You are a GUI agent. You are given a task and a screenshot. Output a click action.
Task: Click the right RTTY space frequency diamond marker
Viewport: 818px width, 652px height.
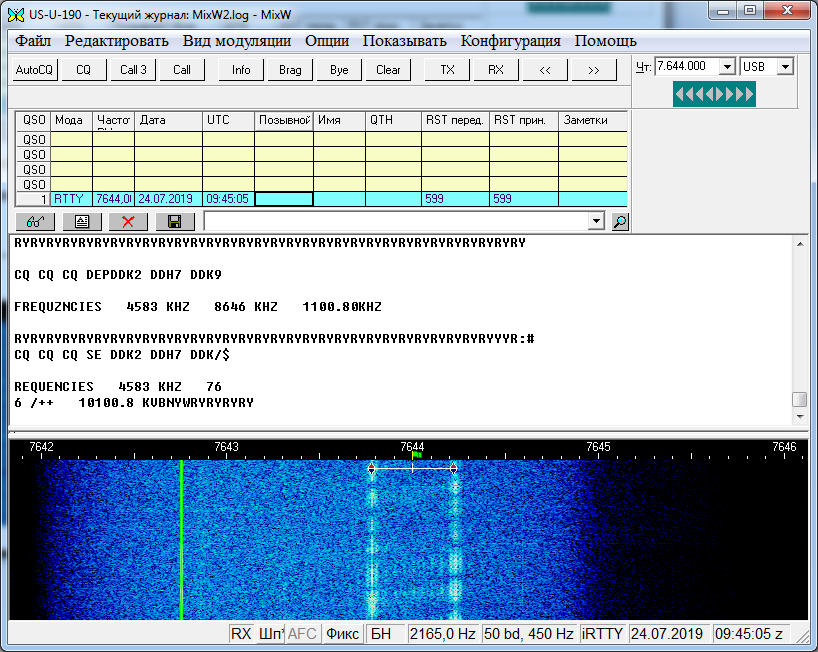coord(453,468)
